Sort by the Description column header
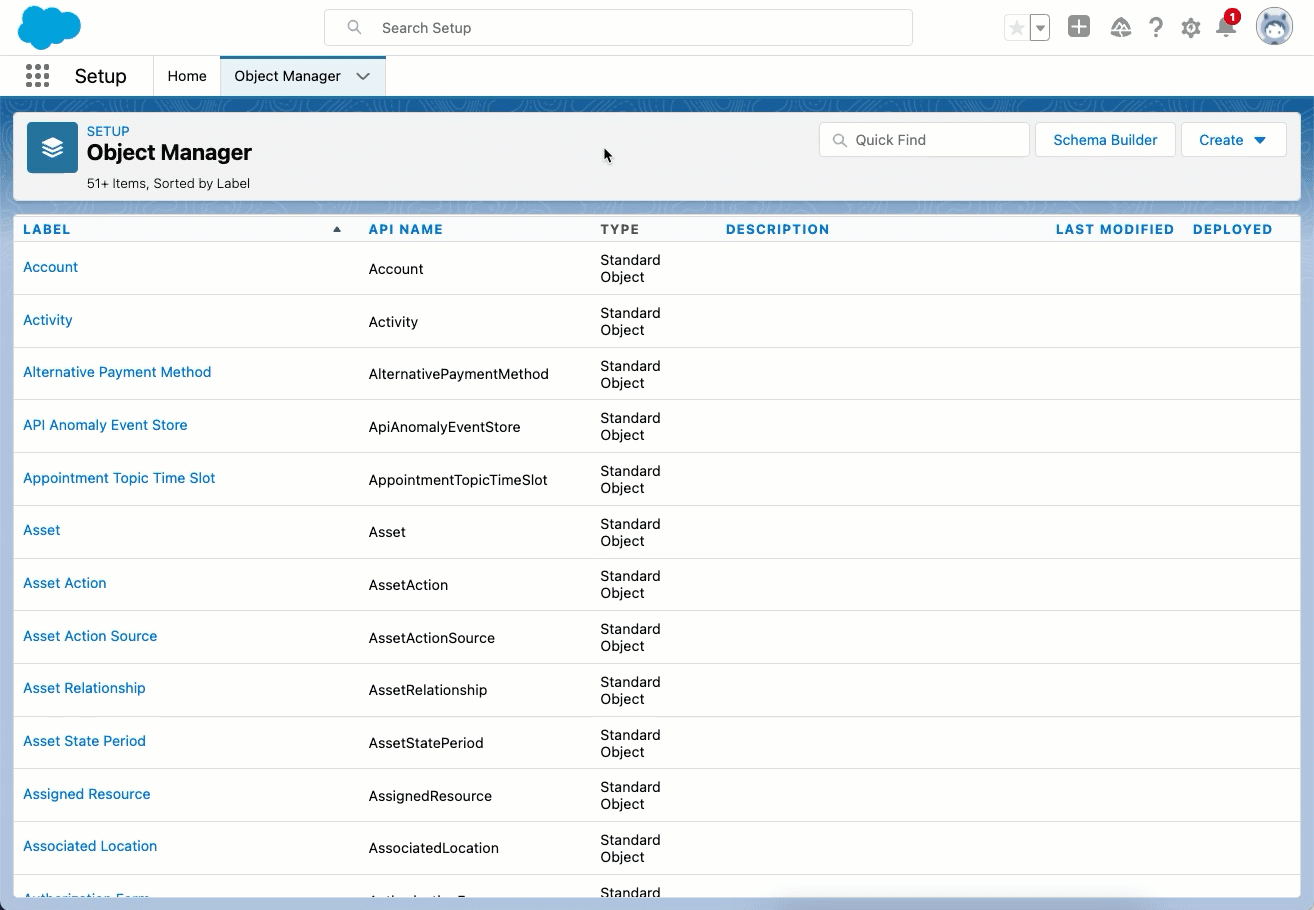The height and width of the screenshot is (910, 1314). 777,229
